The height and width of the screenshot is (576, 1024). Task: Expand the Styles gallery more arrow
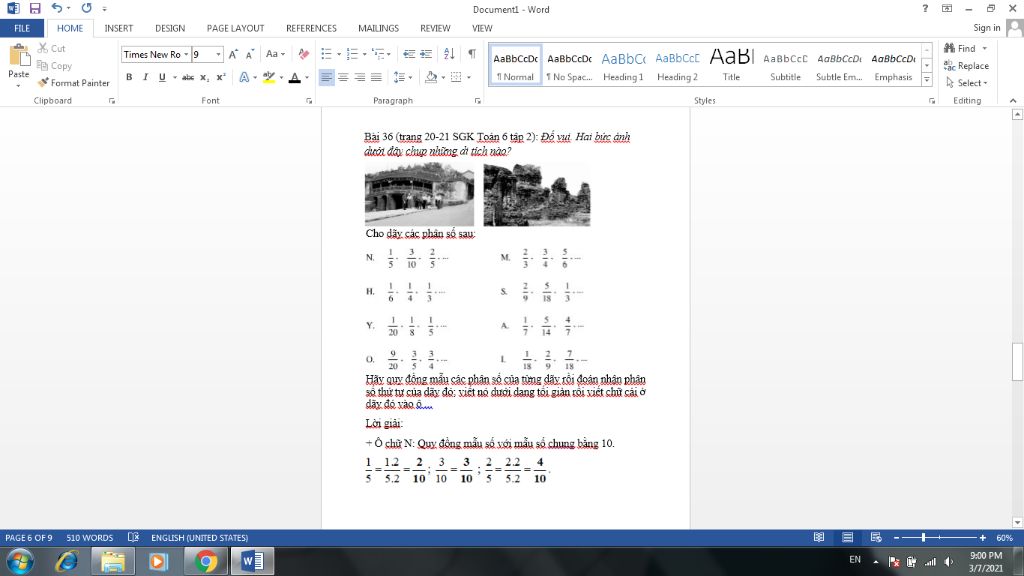(x=927, y=80)
